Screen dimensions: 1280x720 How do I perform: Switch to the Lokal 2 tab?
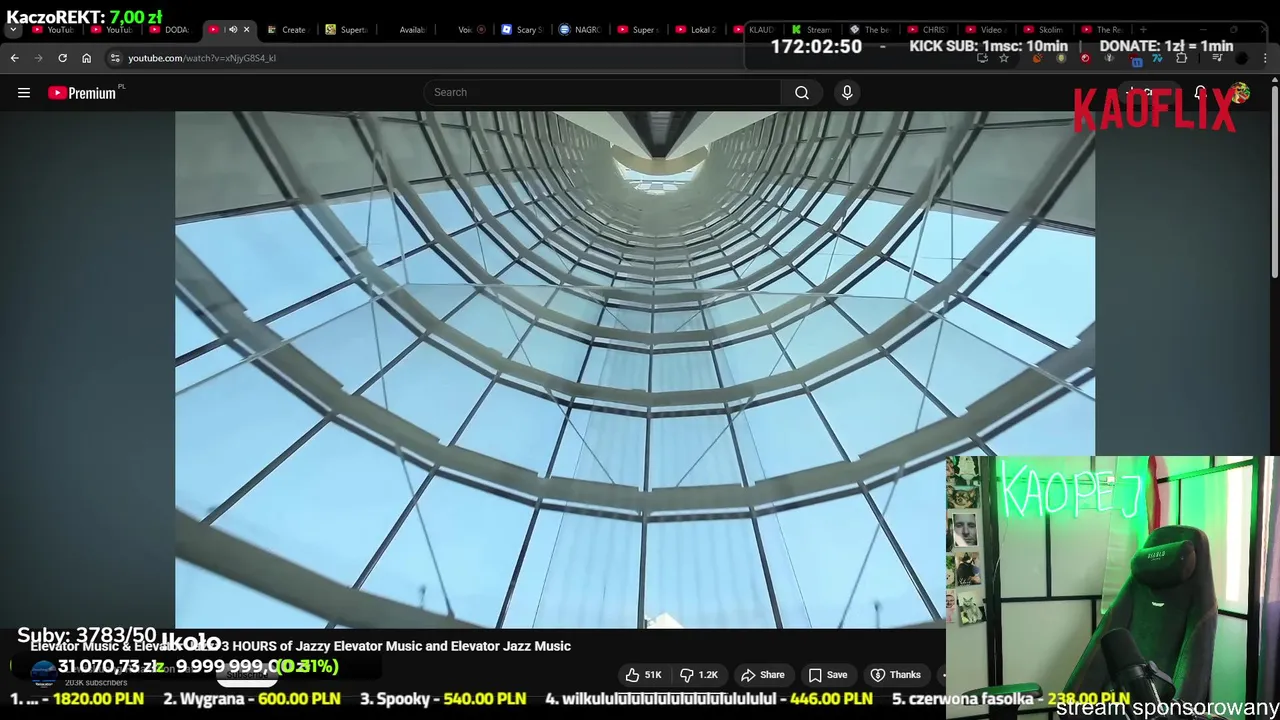click(698, 29)
